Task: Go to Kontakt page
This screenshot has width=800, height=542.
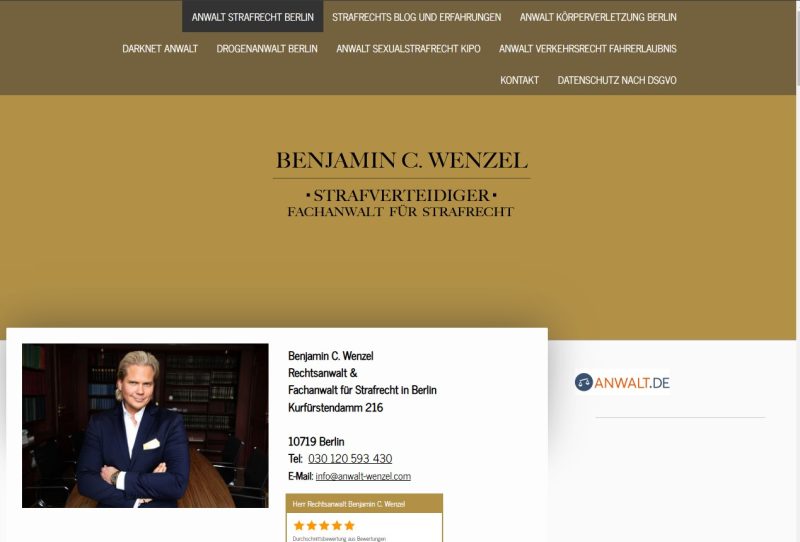Action: [x=519, y=80]
